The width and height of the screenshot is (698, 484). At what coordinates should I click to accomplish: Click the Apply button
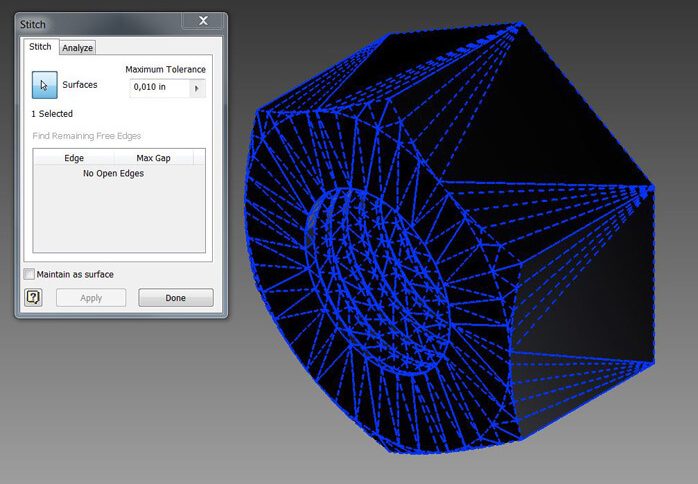pyautogui.click(x=91, y=298)
